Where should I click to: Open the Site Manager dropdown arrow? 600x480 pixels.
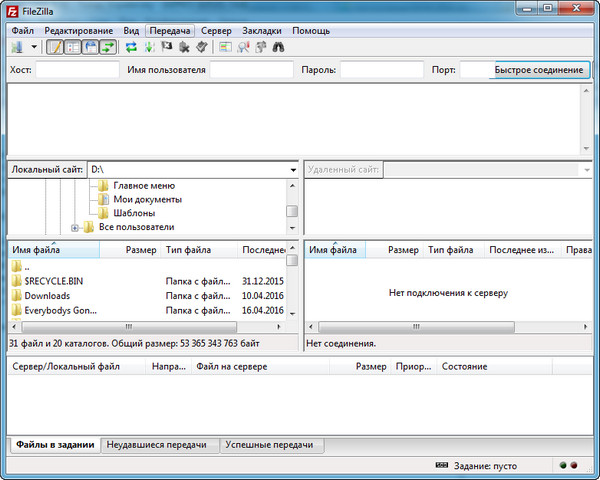[x=34, y=47]
